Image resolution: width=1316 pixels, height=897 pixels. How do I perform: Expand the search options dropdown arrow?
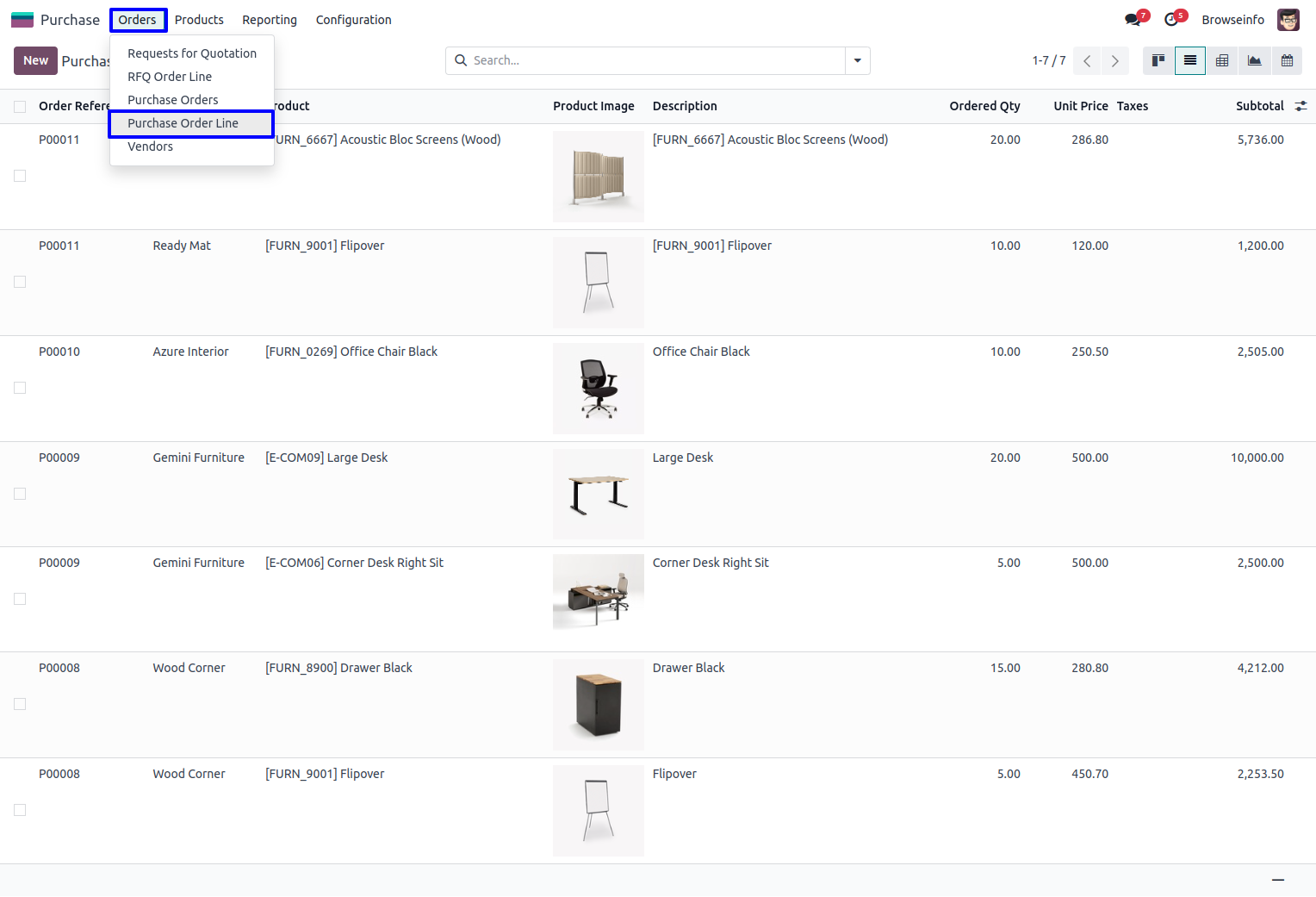click(x=857, y=60)
